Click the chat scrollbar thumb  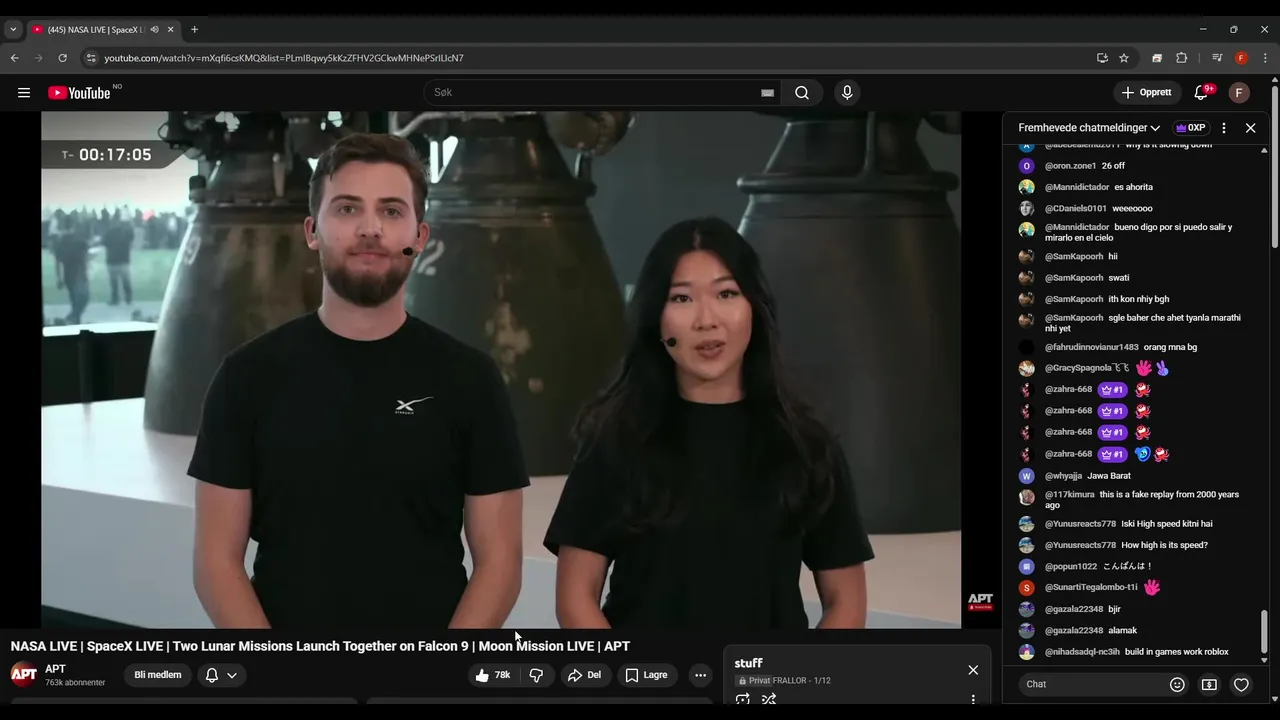(1264, 632)
